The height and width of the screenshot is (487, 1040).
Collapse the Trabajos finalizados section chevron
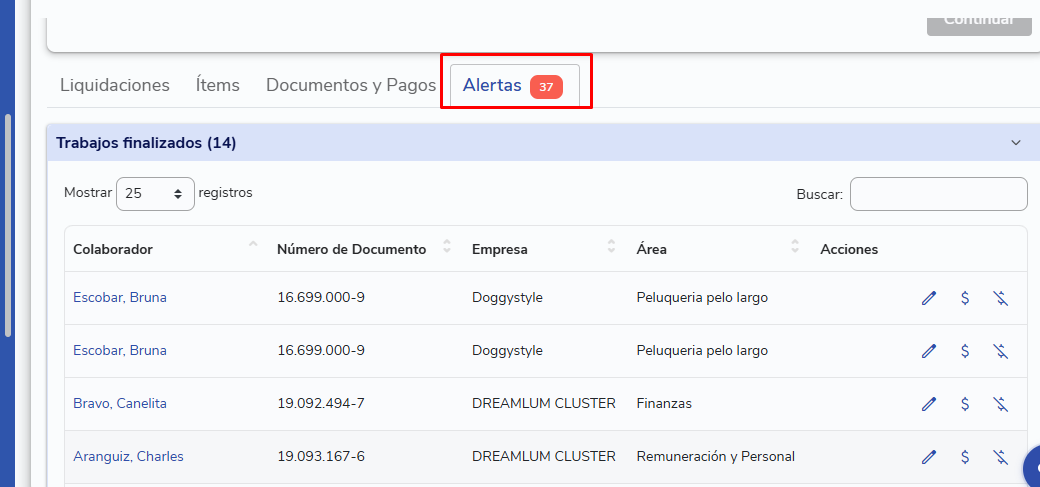1015,143
